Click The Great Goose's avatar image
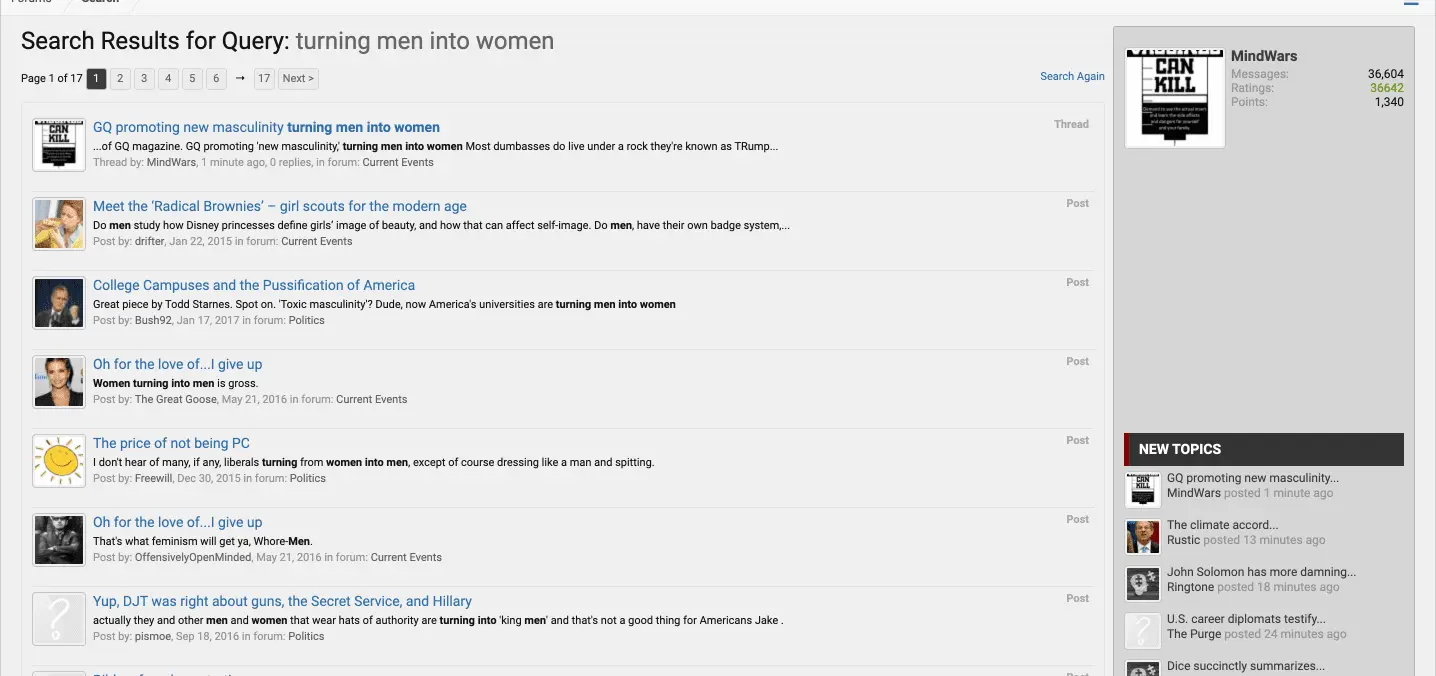Viewport: 1436px width, 676px height. pyautogui.click(x=59, y=381)
